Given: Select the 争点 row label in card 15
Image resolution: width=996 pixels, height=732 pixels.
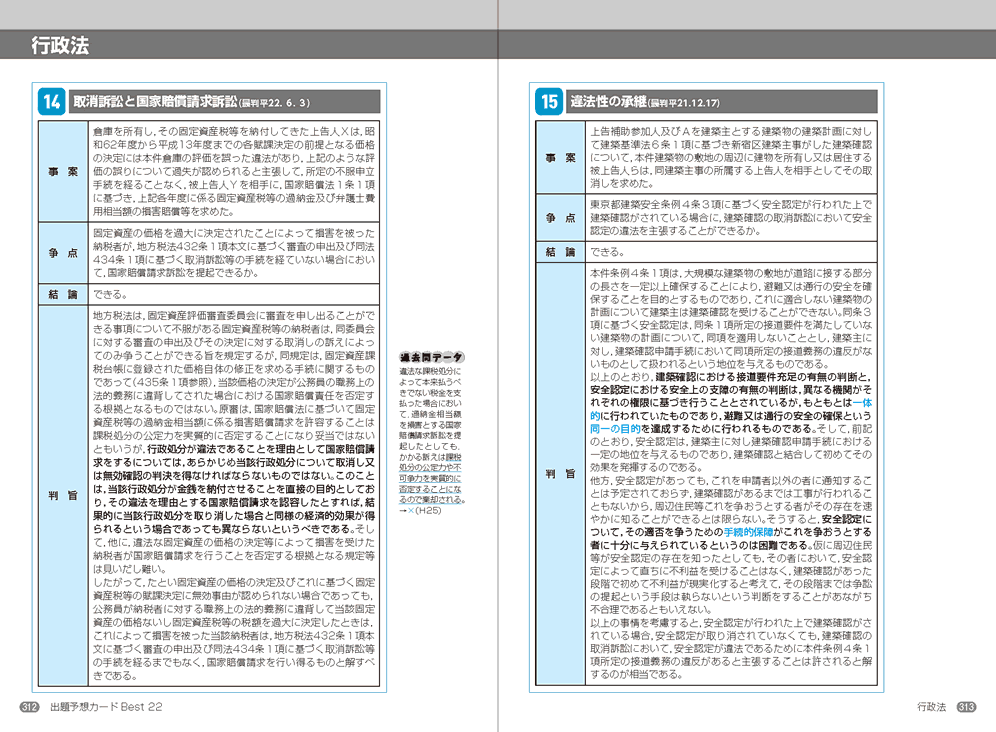Looking at the screenshot, I should [560, 218].
